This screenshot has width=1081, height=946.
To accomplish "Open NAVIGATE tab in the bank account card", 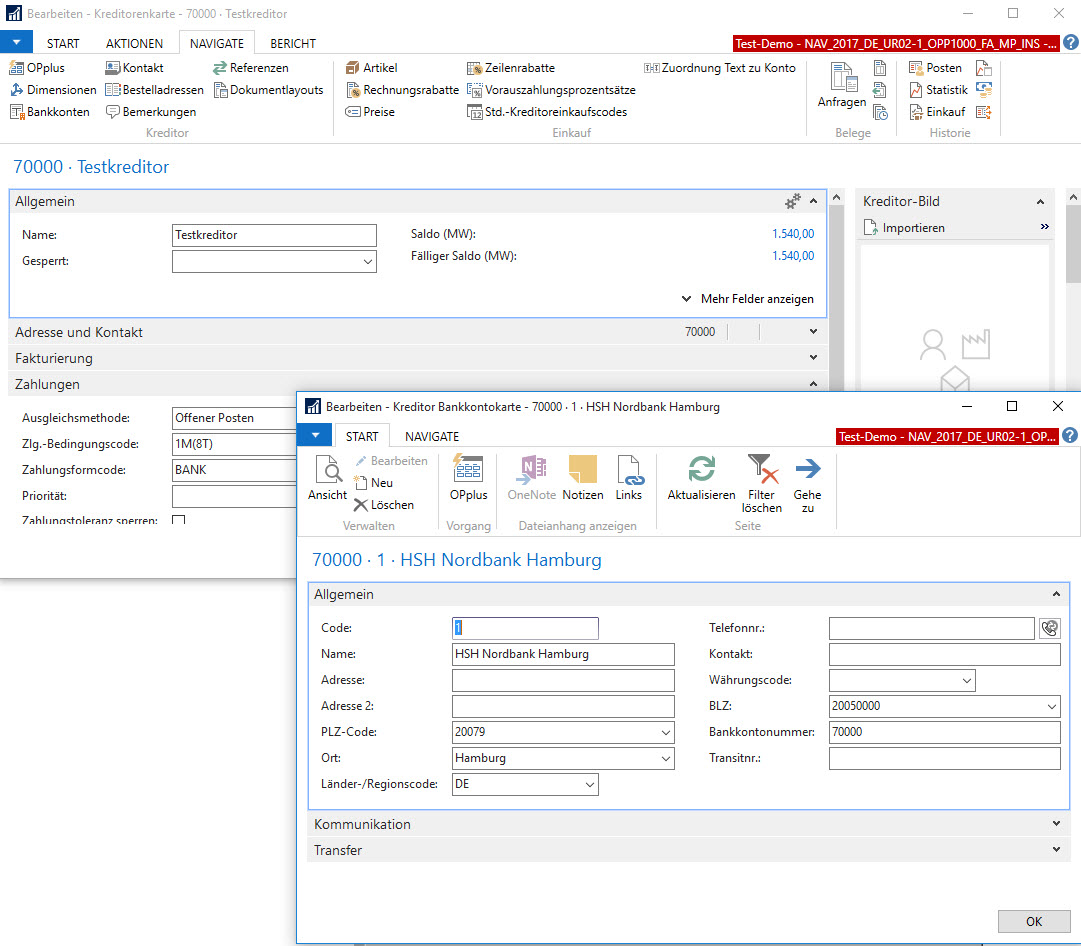I will click(432, 436).
